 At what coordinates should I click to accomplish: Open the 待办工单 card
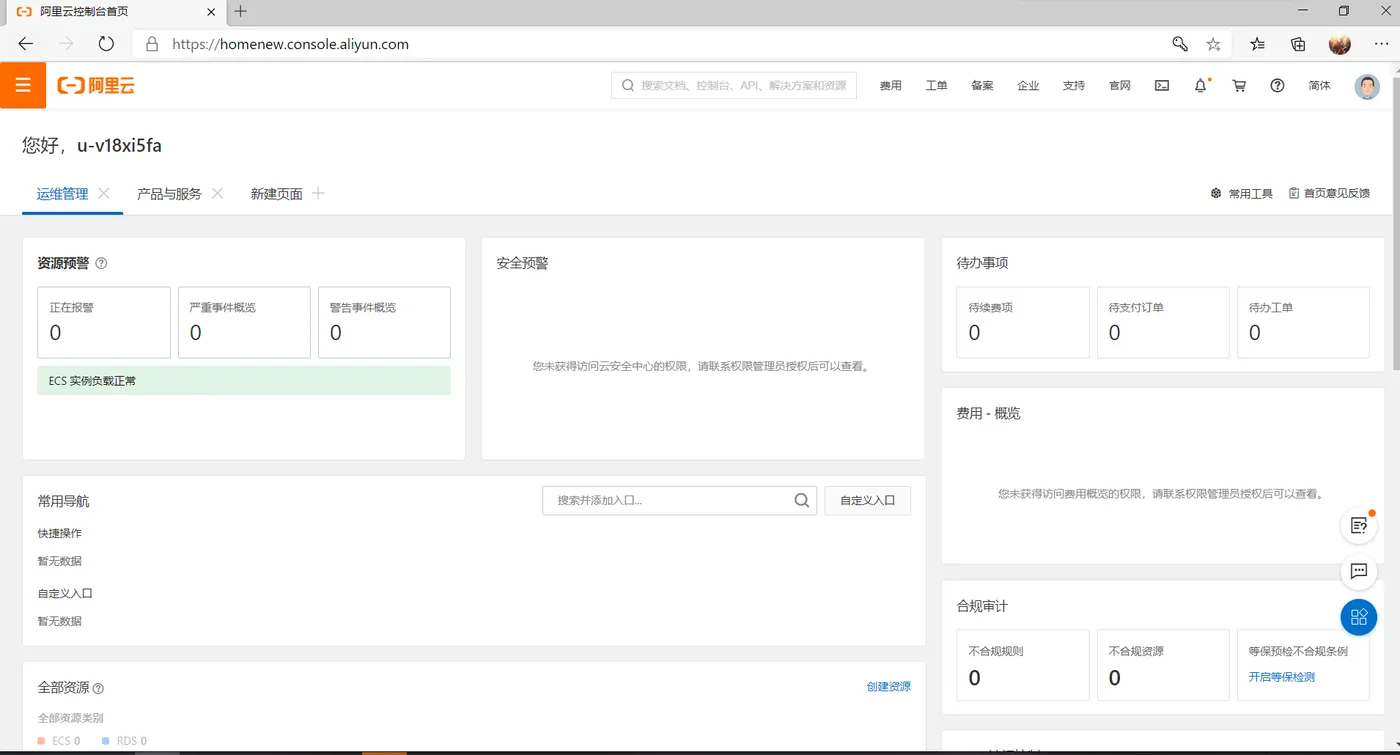(x=1302, y=322)
